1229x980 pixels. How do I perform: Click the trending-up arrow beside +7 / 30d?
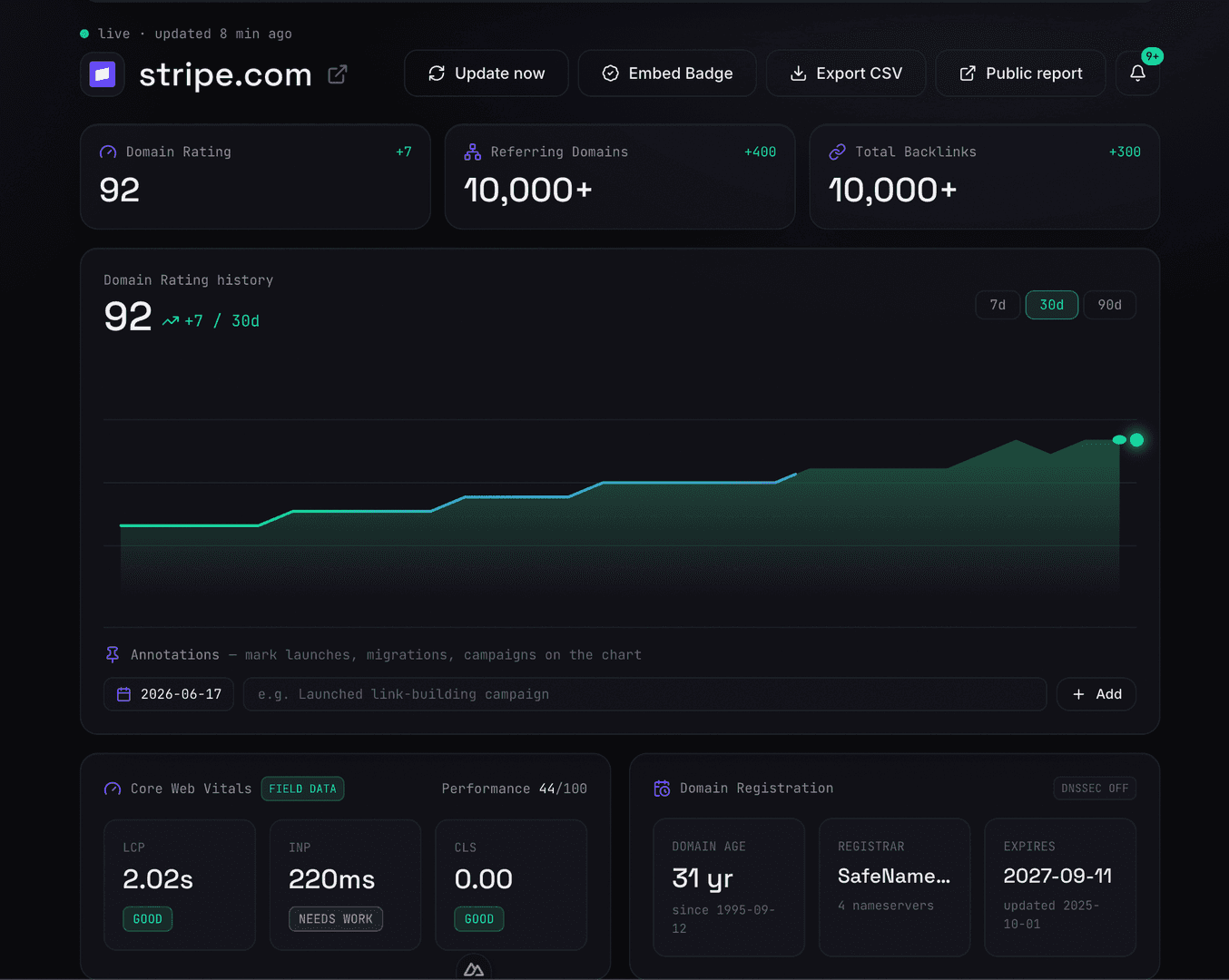[x=171, y=321]
